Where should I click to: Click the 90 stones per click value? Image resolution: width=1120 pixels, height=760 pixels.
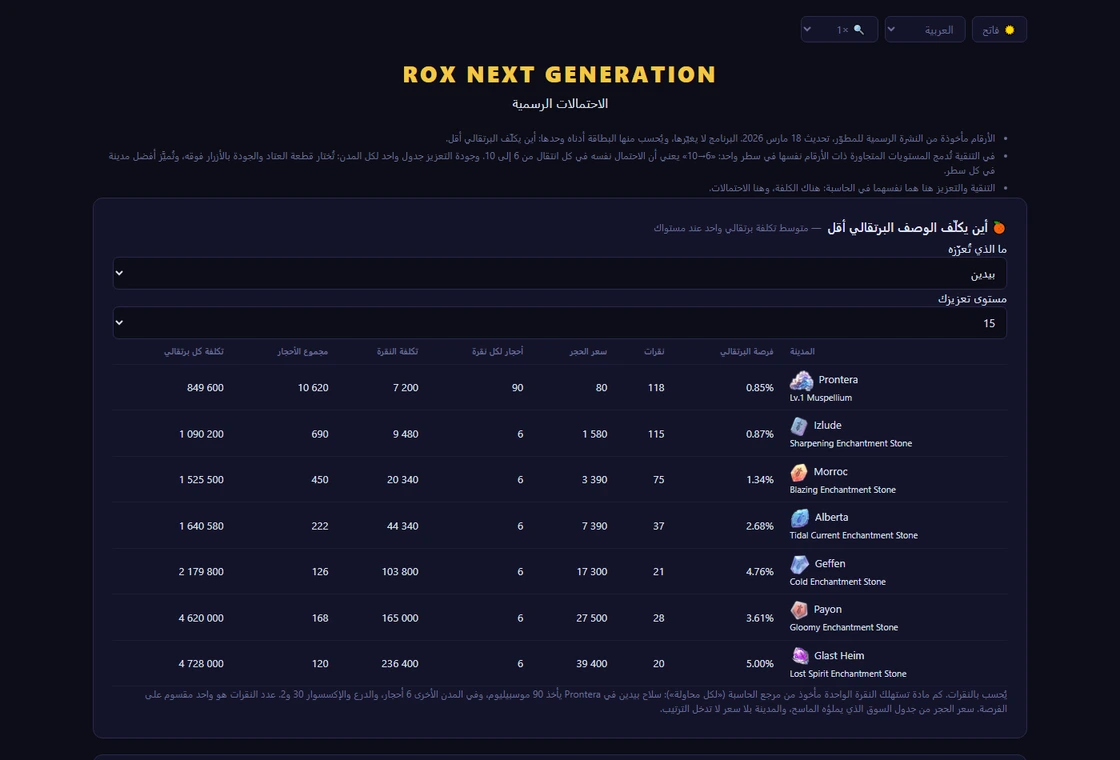tap(517, 388)
